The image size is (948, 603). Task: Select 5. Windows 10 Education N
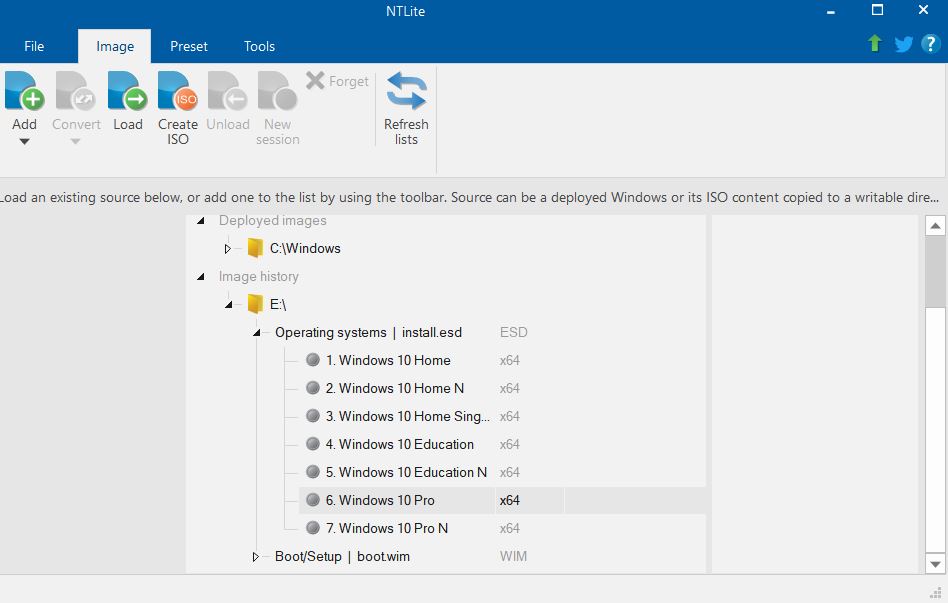click(406, 472)
